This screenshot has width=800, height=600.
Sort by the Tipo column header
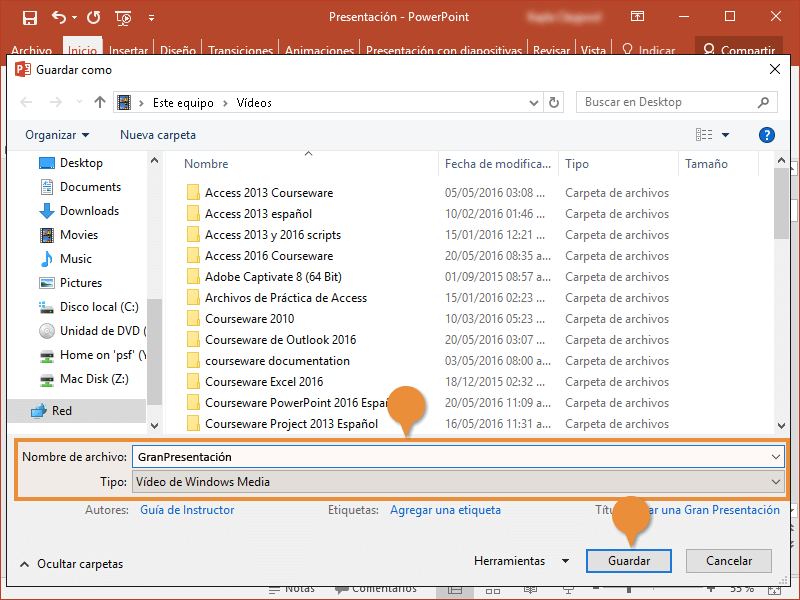tap(577, 164)
